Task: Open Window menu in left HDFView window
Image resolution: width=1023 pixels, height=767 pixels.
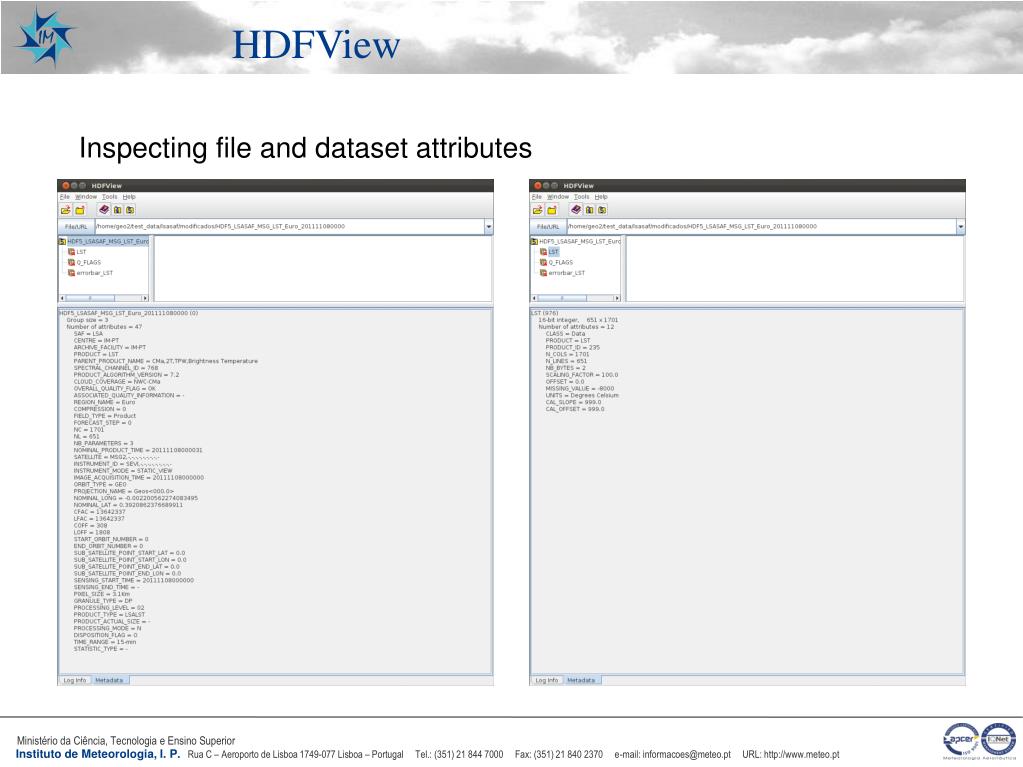Action: point(85,196)
